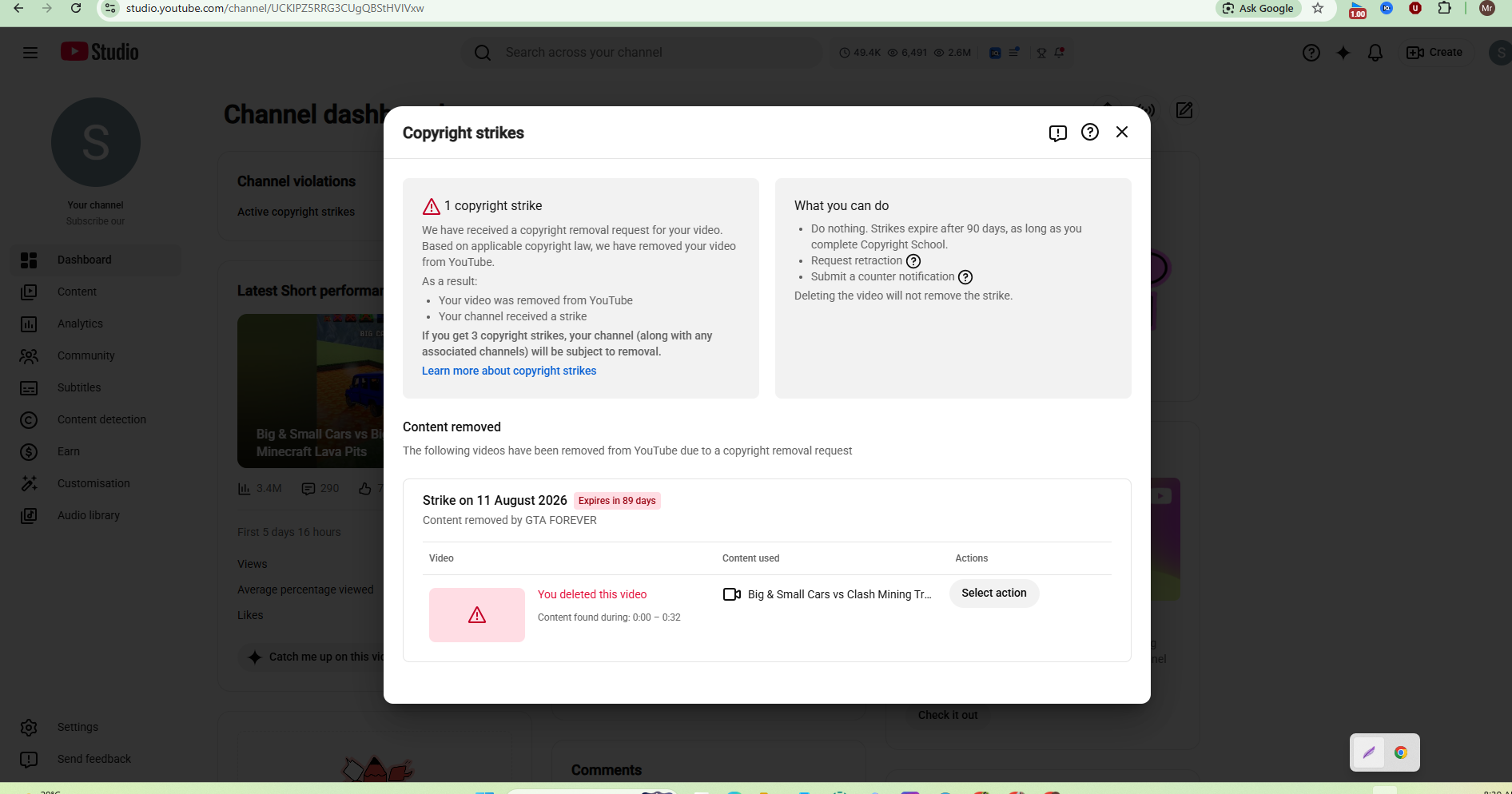The image size is (1512, 794).
Task: Select the address bar URL
Action: click(x=275, y=8)
